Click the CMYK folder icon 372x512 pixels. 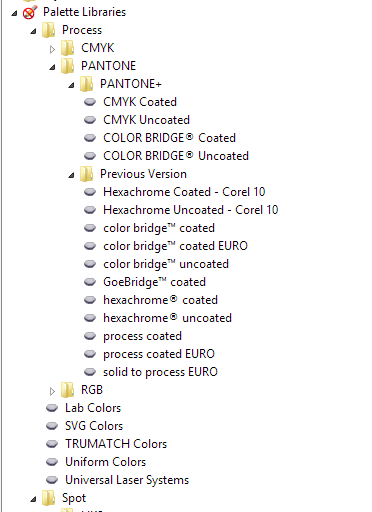[x=68, y=48]
